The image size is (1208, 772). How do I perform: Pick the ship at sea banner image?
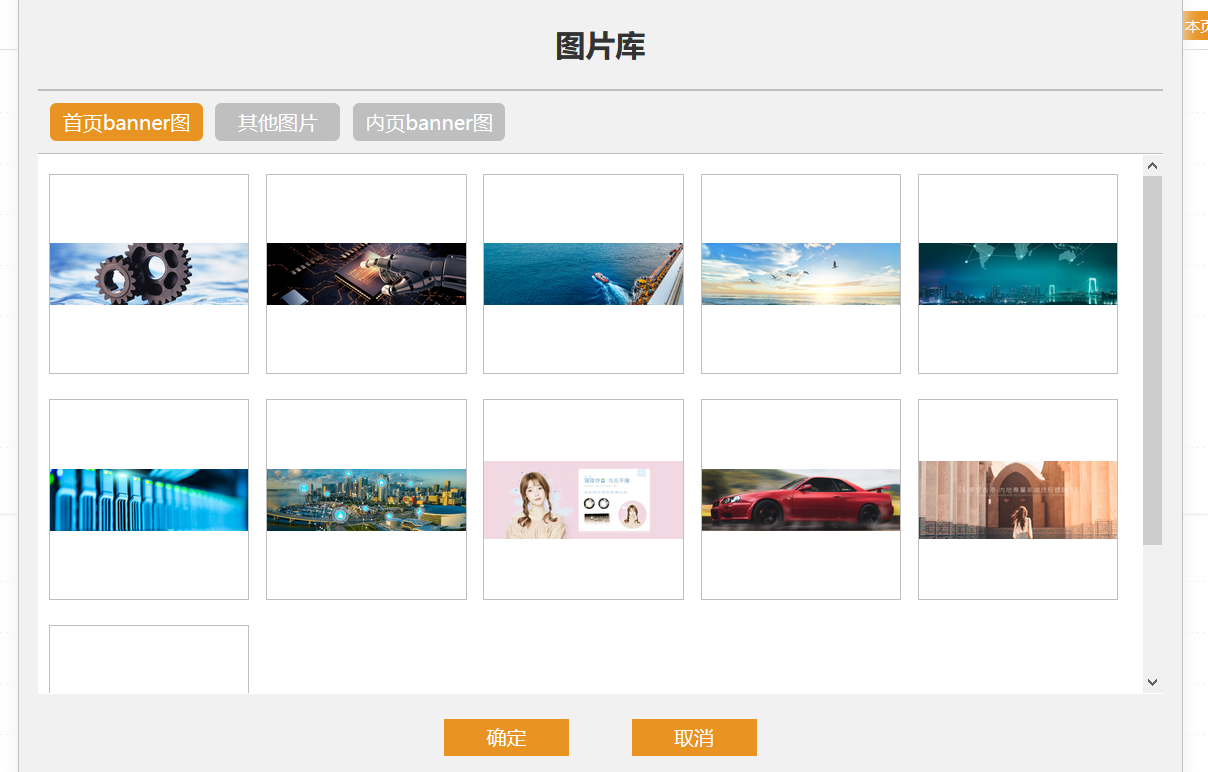[583, 273]
